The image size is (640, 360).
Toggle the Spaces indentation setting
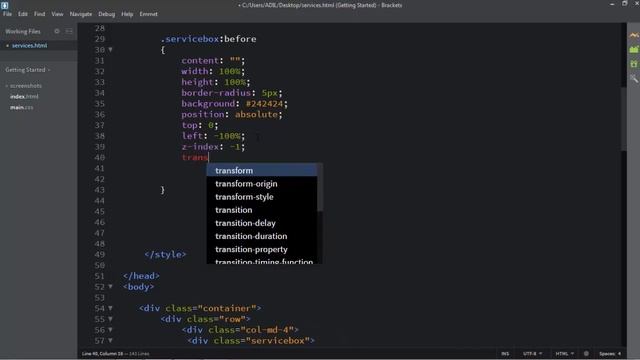pyautogui.click(x=610, y=353)
